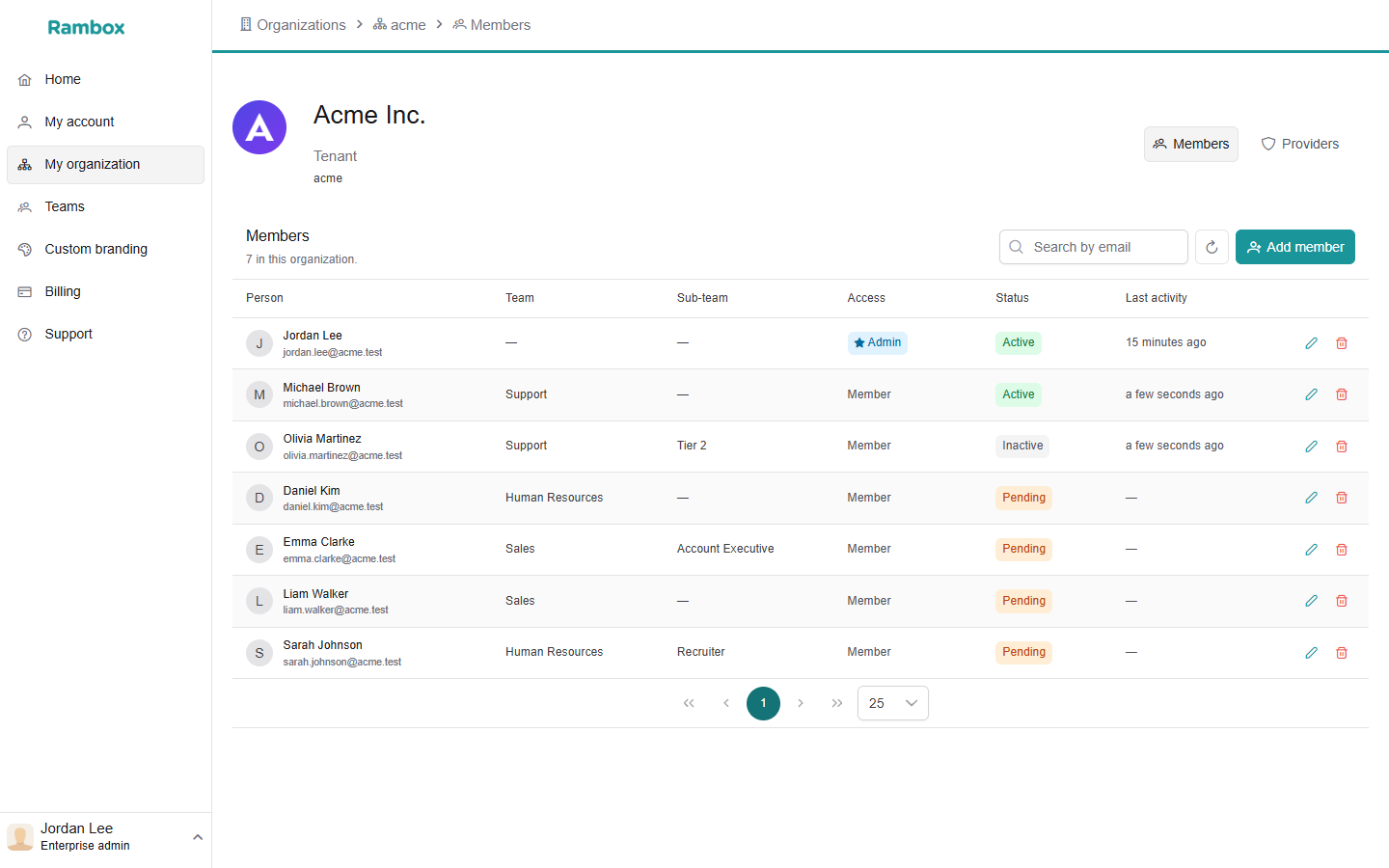Open Custom branding settings
Screen dimensions: 1389x868
[105, 249]
